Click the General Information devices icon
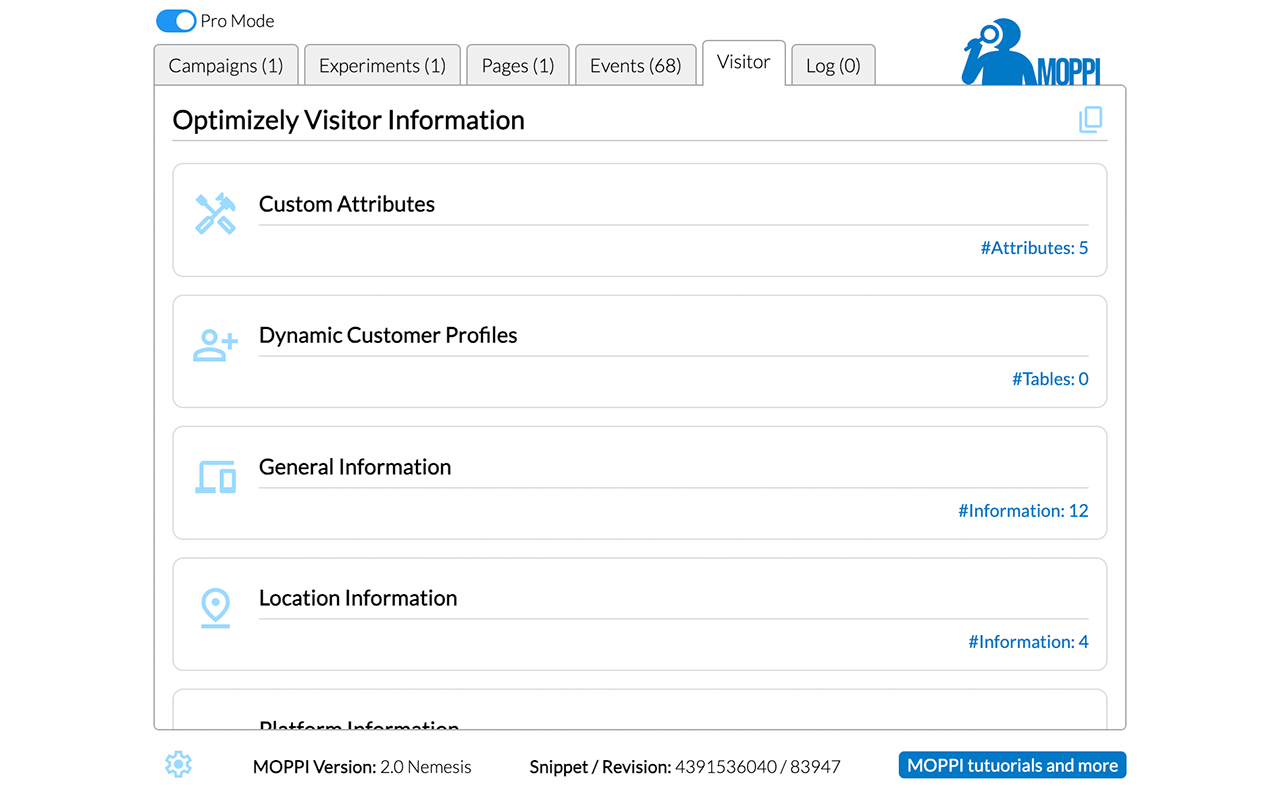 point(215,477)
